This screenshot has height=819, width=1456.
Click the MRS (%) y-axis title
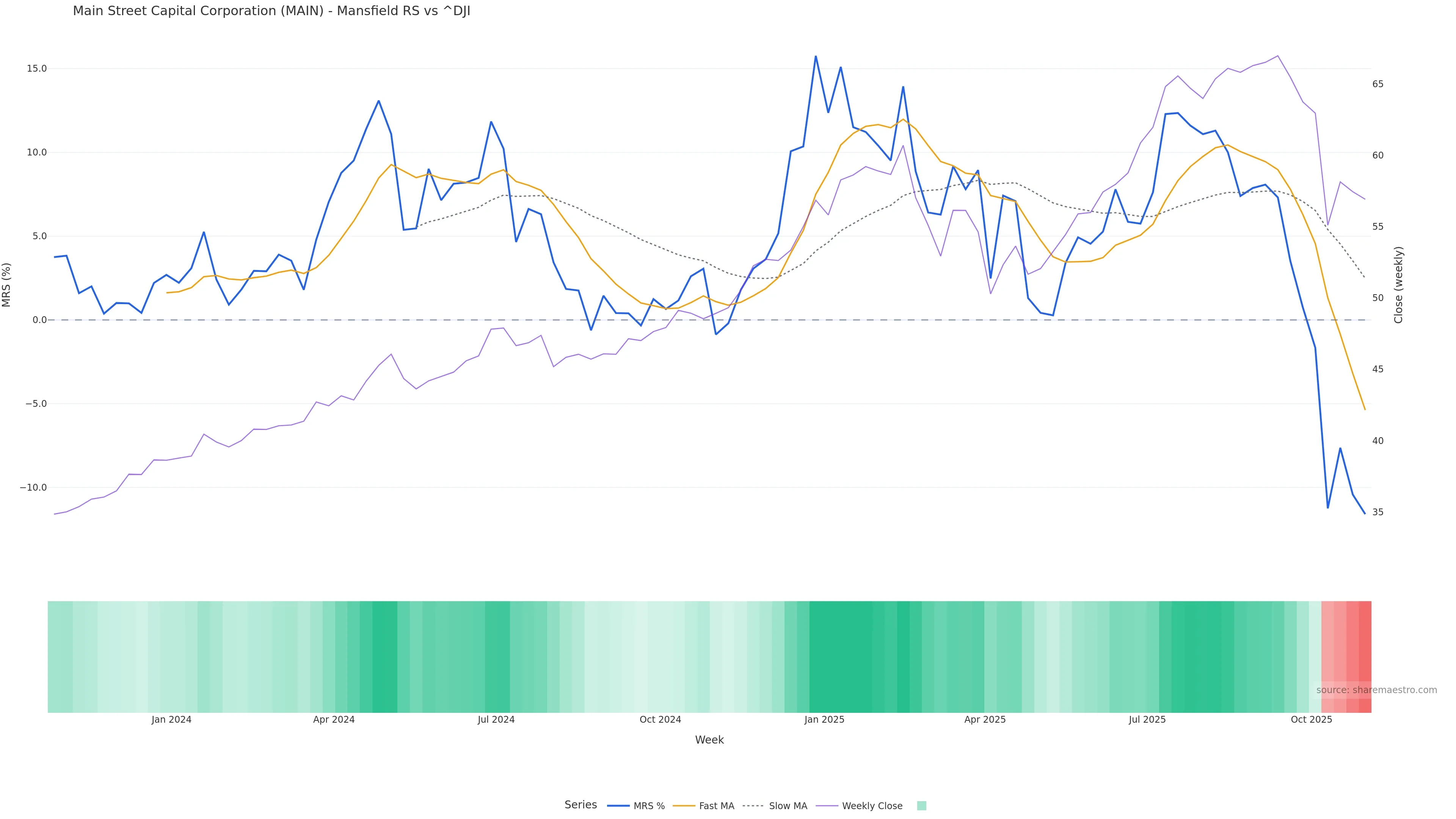pyautogui.click(x=7, y=284)
